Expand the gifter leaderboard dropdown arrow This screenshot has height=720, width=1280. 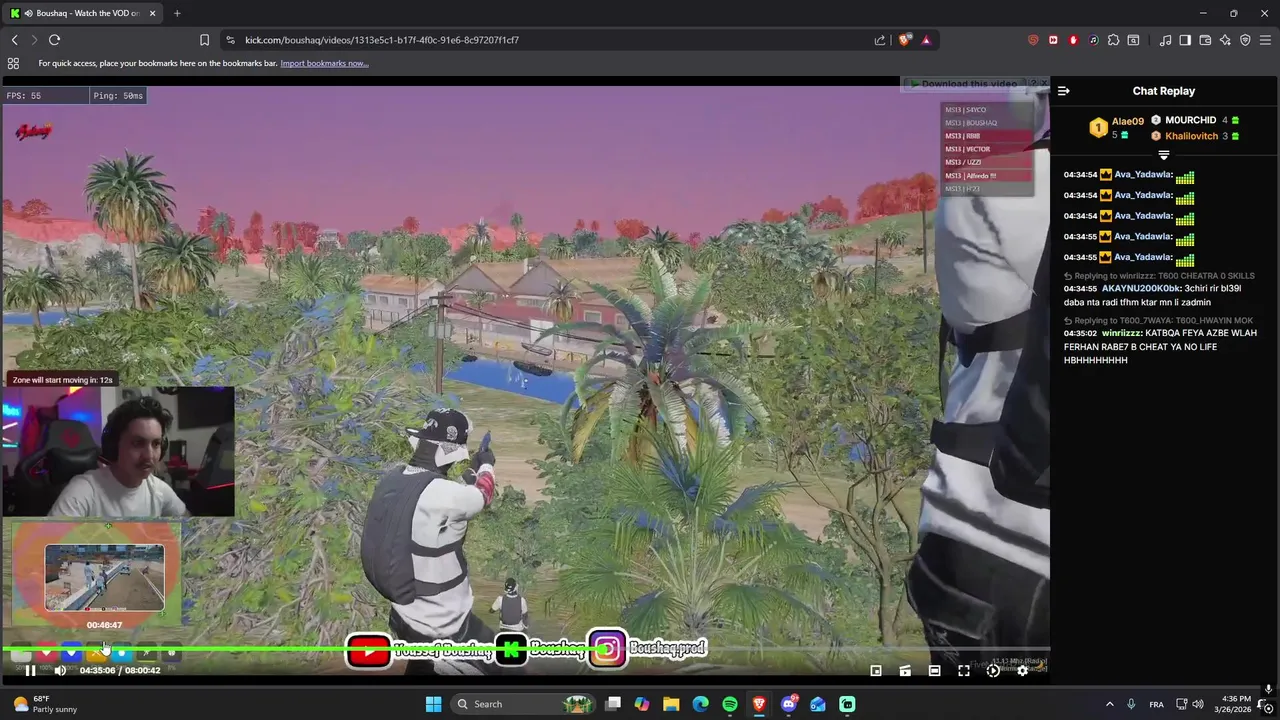point(1163,155)
